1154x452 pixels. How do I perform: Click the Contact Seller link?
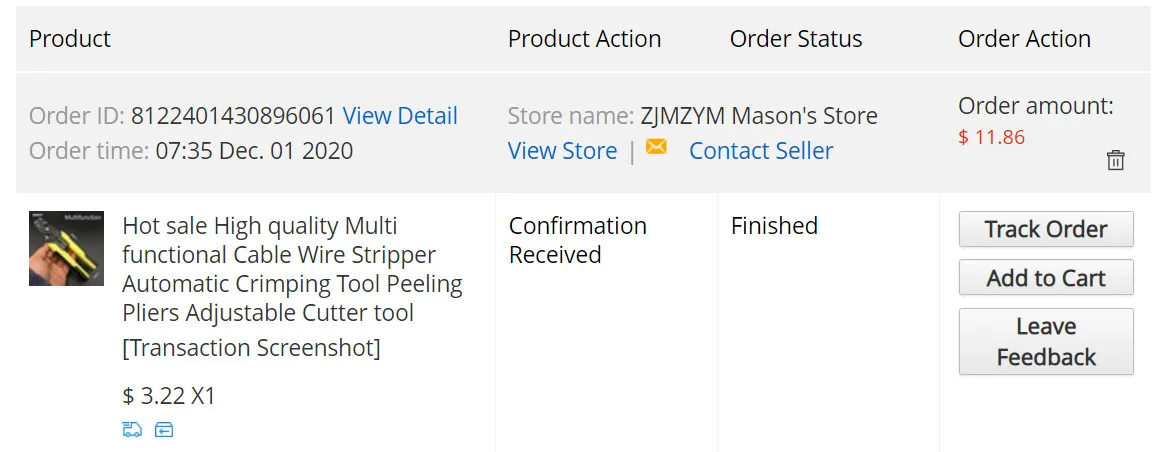[760, 151]
